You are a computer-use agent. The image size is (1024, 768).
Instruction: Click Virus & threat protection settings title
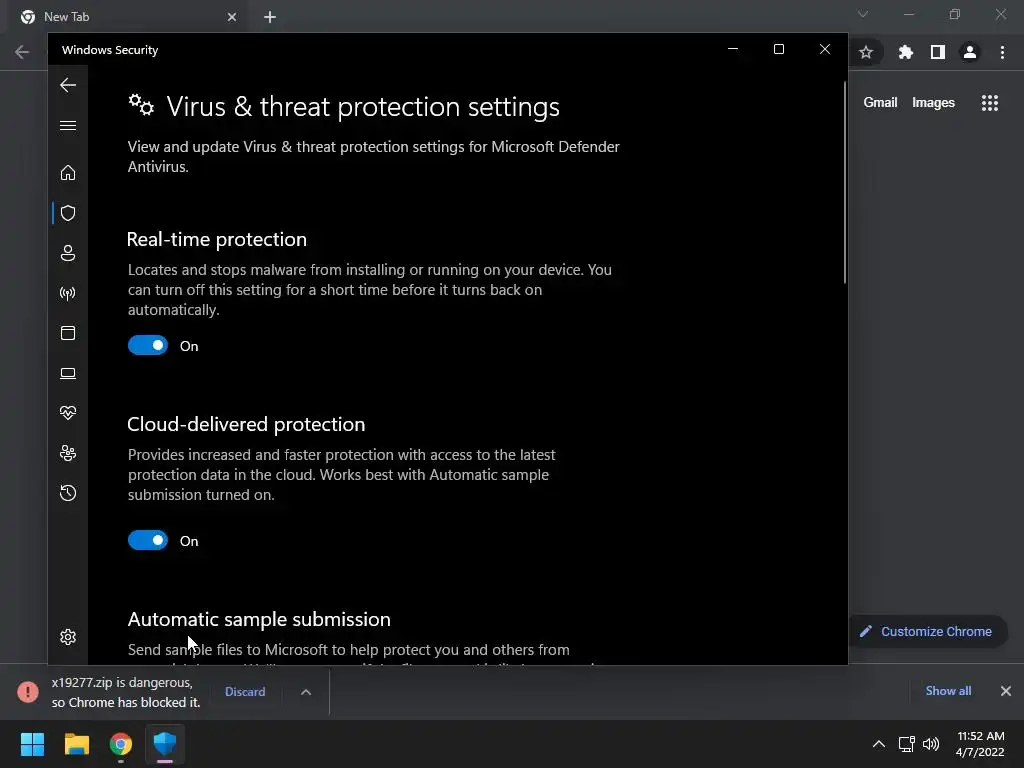363,106
